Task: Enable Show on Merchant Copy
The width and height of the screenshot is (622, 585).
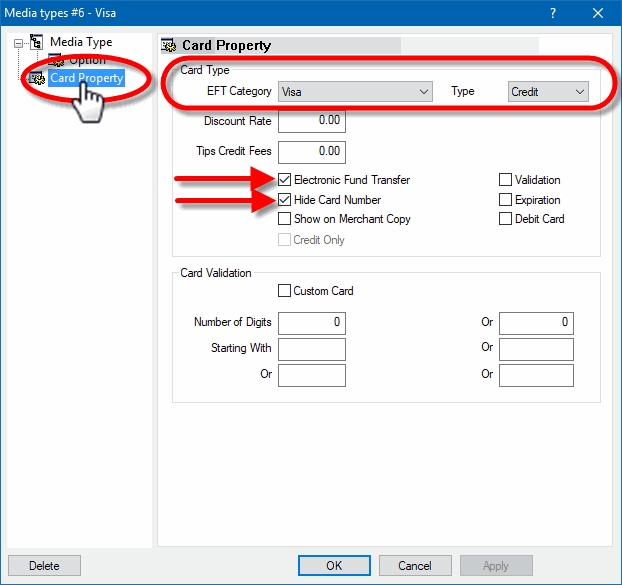Action: tap(285, 219)
